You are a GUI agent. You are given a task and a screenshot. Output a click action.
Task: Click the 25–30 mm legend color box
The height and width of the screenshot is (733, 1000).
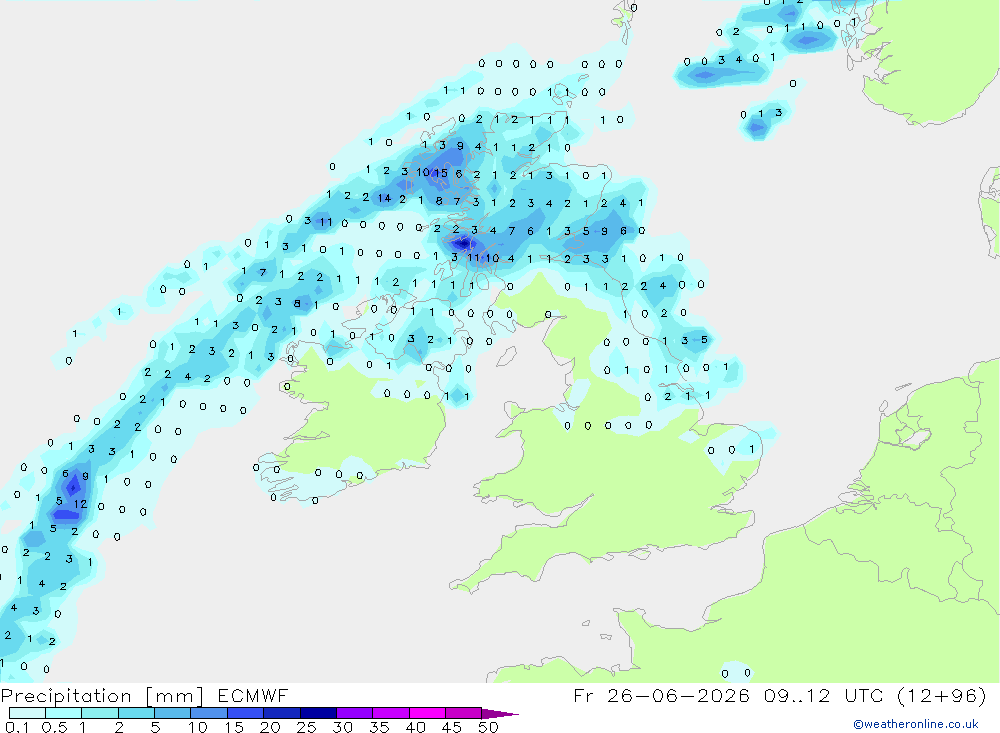tap(318, 713)
